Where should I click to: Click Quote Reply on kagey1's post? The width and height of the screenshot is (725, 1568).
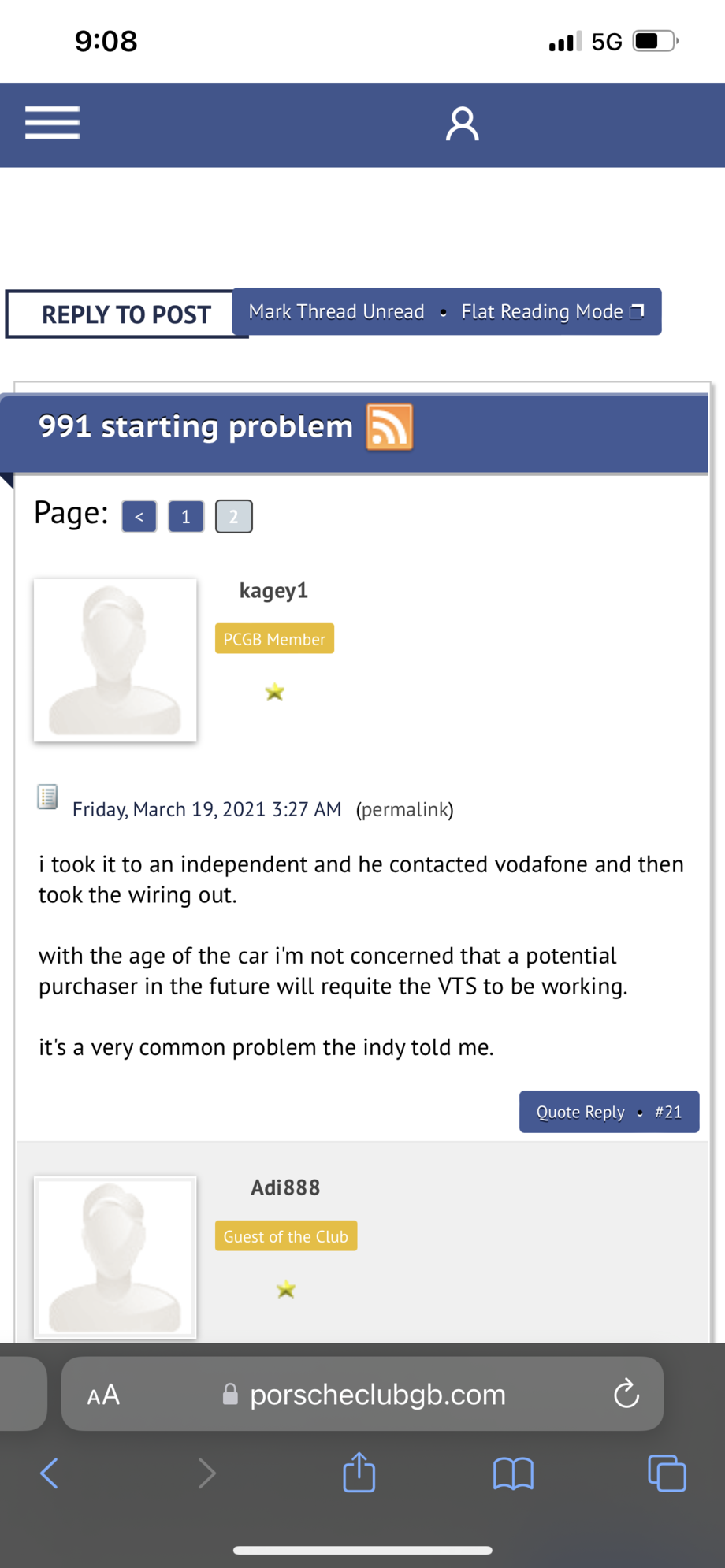pos(580,1112)
